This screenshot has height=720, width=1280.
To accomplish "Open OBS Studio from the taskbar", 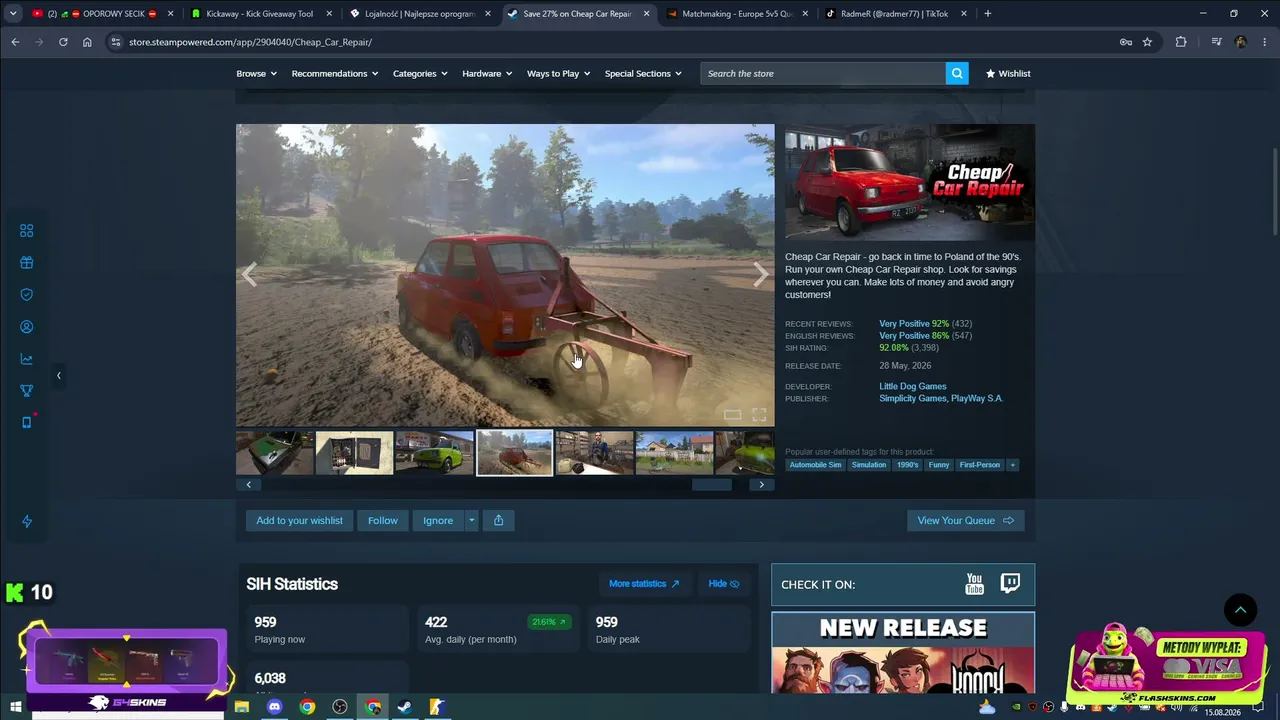I will tap(340, 707).
